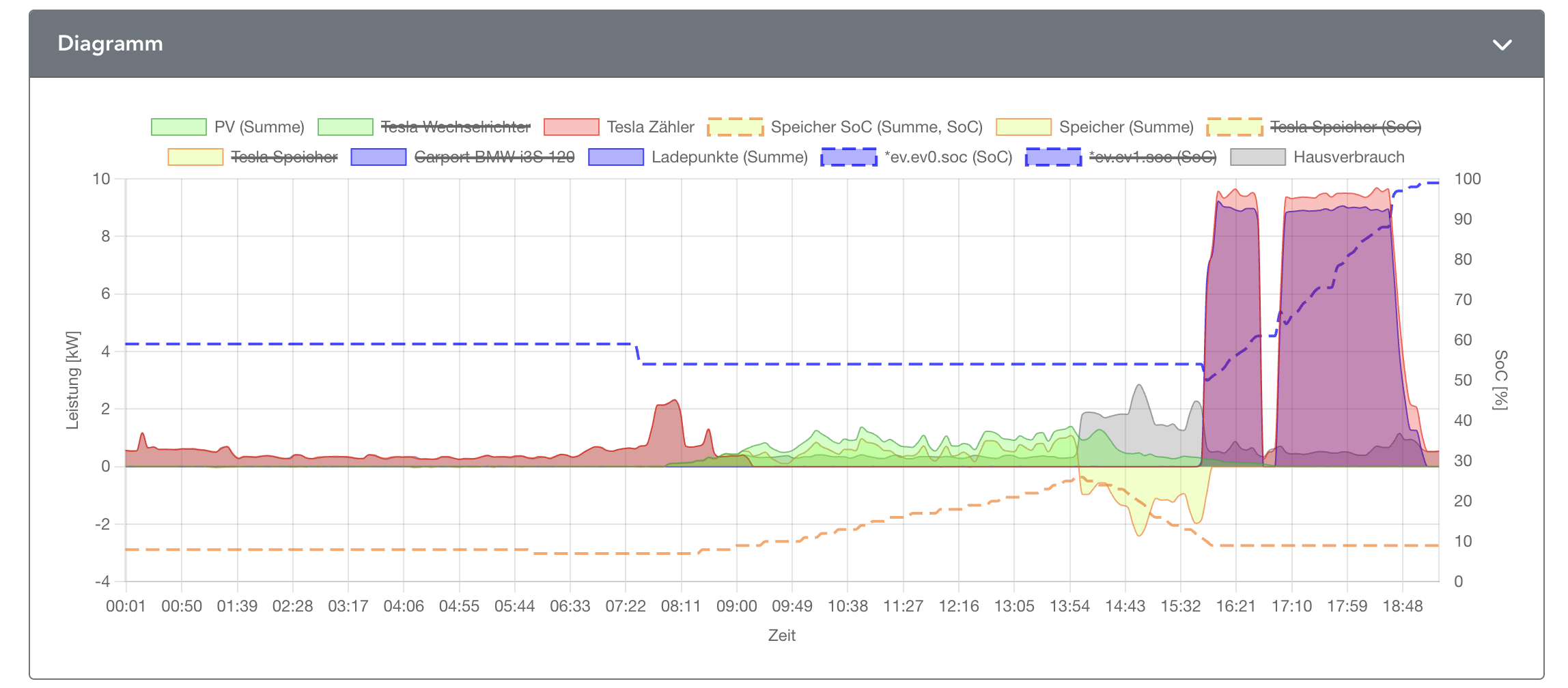Screen dimensions: 1568x688
Task: Click the gray Hausverbrauch color box
Action: (x=1257, y=158)
